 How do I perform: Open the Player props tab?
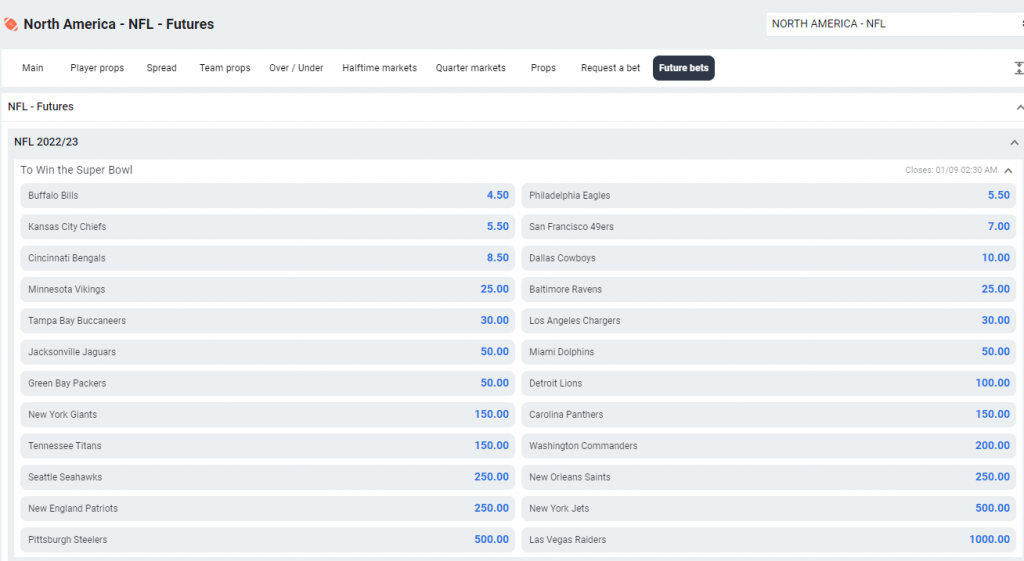tap(97, 68)
